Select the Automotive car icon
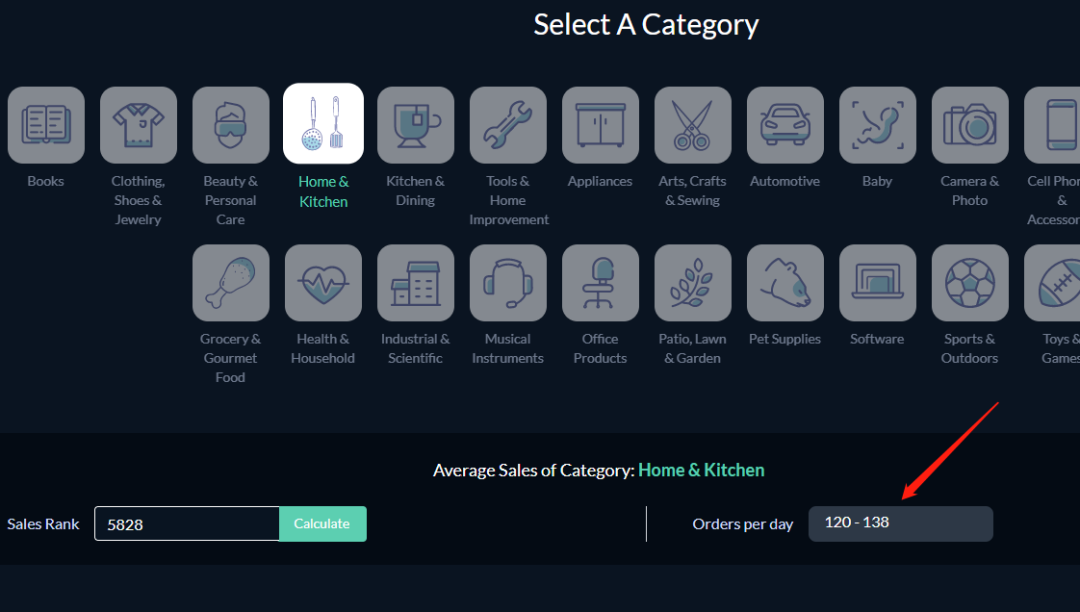Viewport: 1080px width, 612px height. tap(785, 125)
